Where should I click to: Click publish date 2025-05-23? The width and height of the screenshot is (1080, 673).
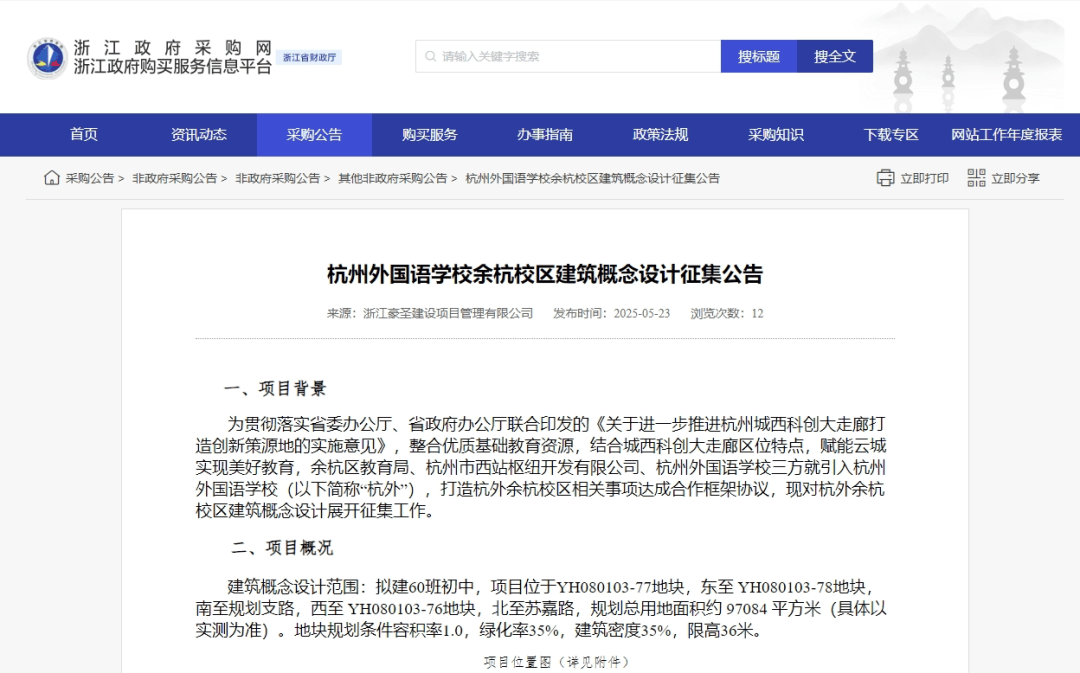[641, 313]
